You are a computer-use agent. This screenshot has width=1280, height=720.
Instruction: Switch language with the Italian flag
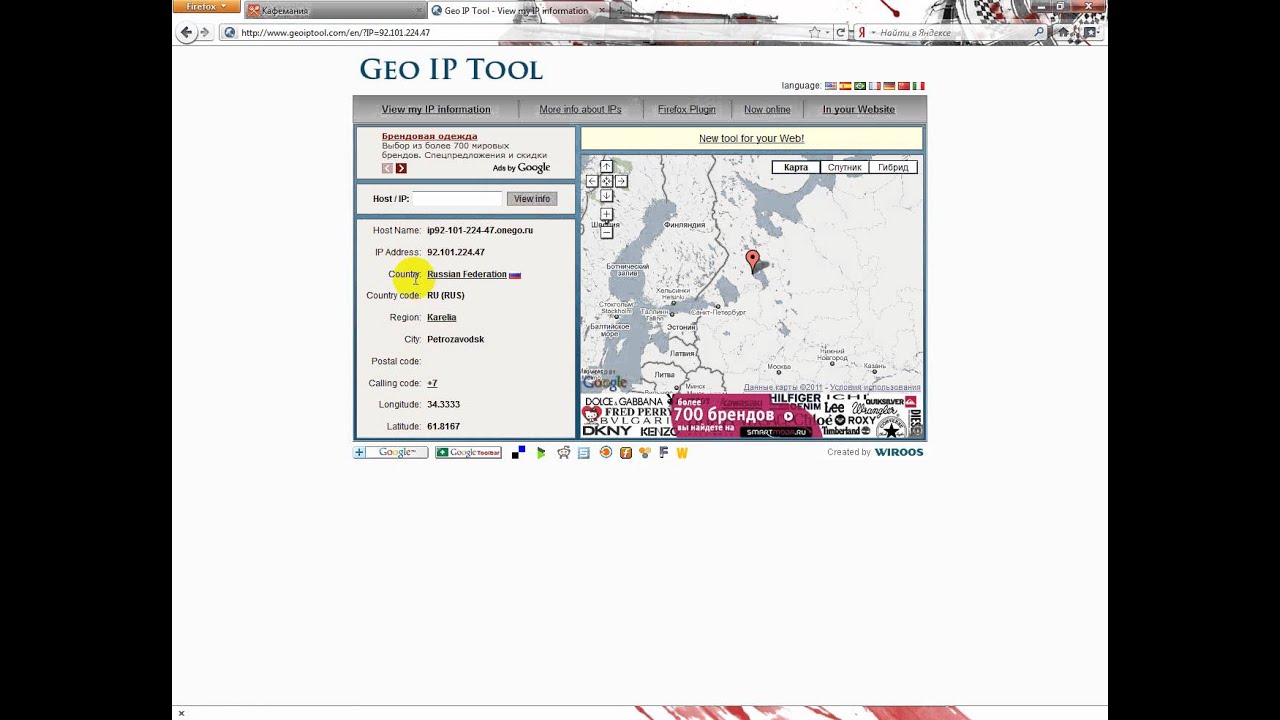click(x=918, y=86)
